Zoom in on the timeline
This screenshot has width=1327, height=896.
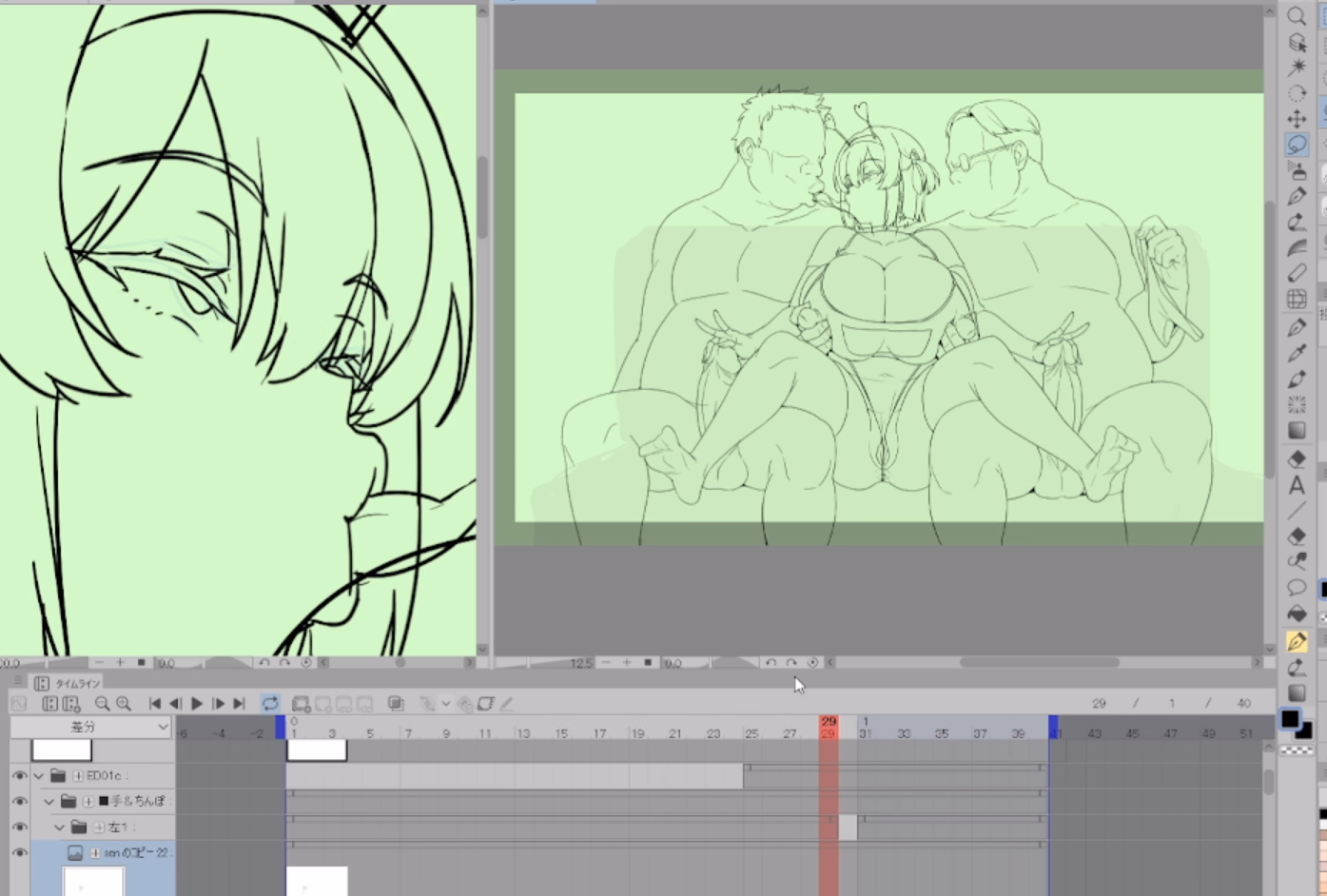pos(123,704)
